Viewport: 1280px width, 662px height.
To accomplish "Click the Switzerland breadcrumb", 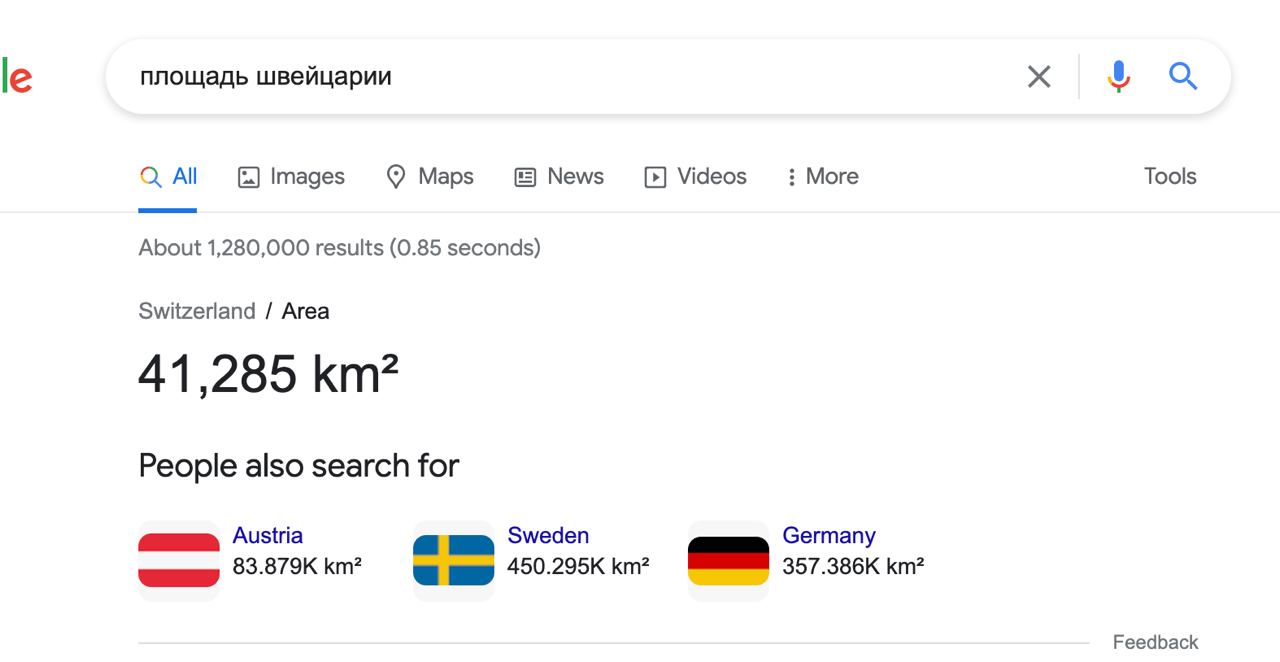I will [x=197, y=311].
